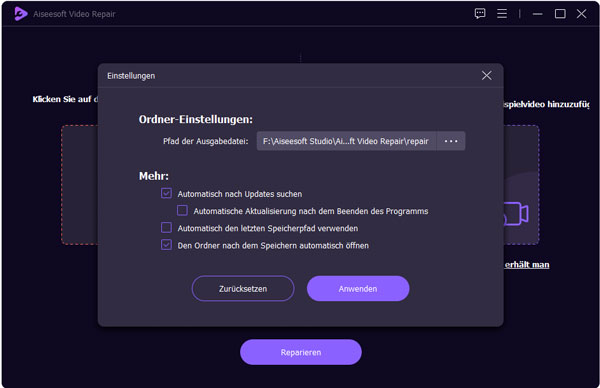Open the feedback chat bubble icon
This screenshot has height=388, width=600.
click(480, 14)
